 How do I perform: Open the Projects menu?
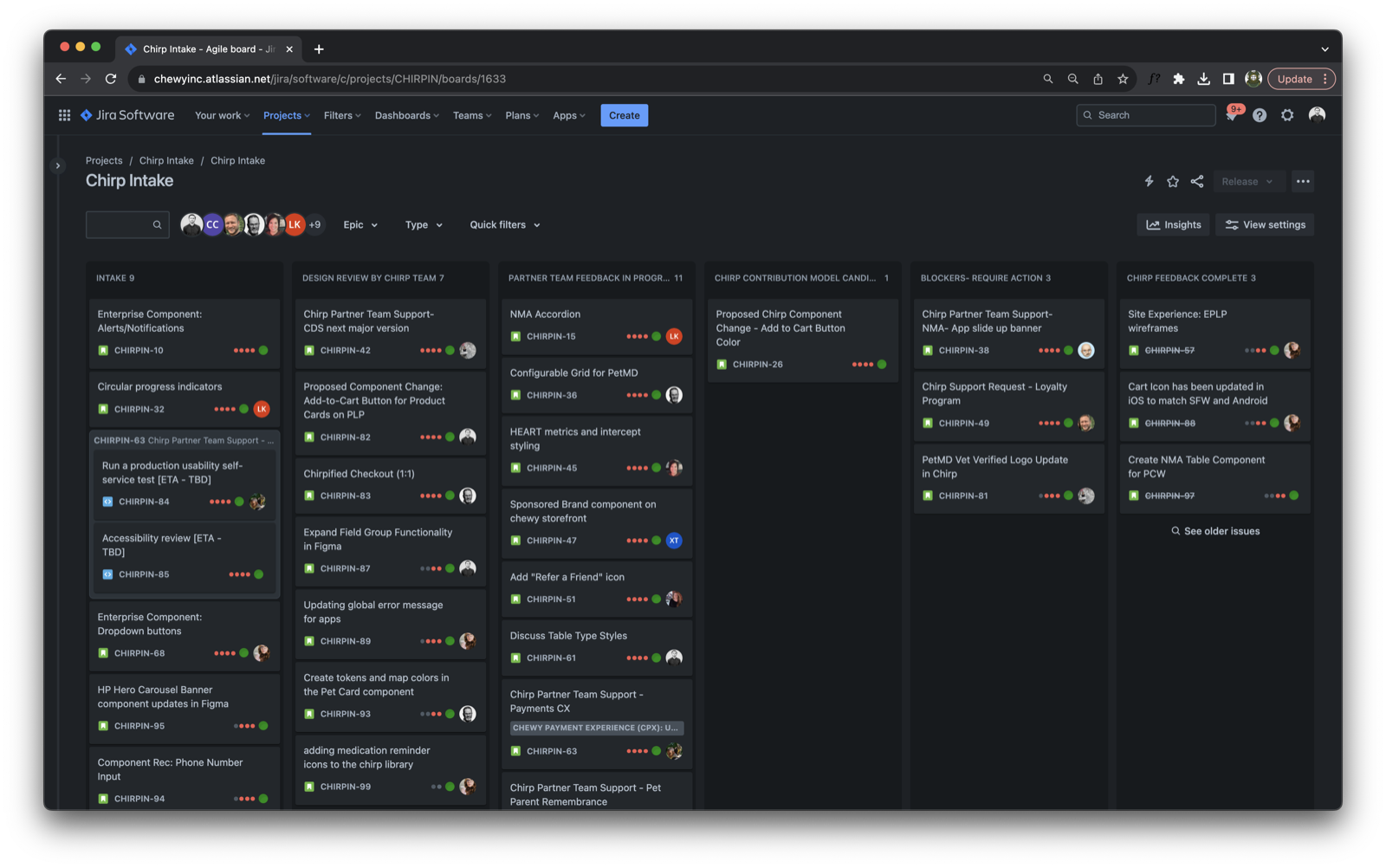tap(287, 115)
